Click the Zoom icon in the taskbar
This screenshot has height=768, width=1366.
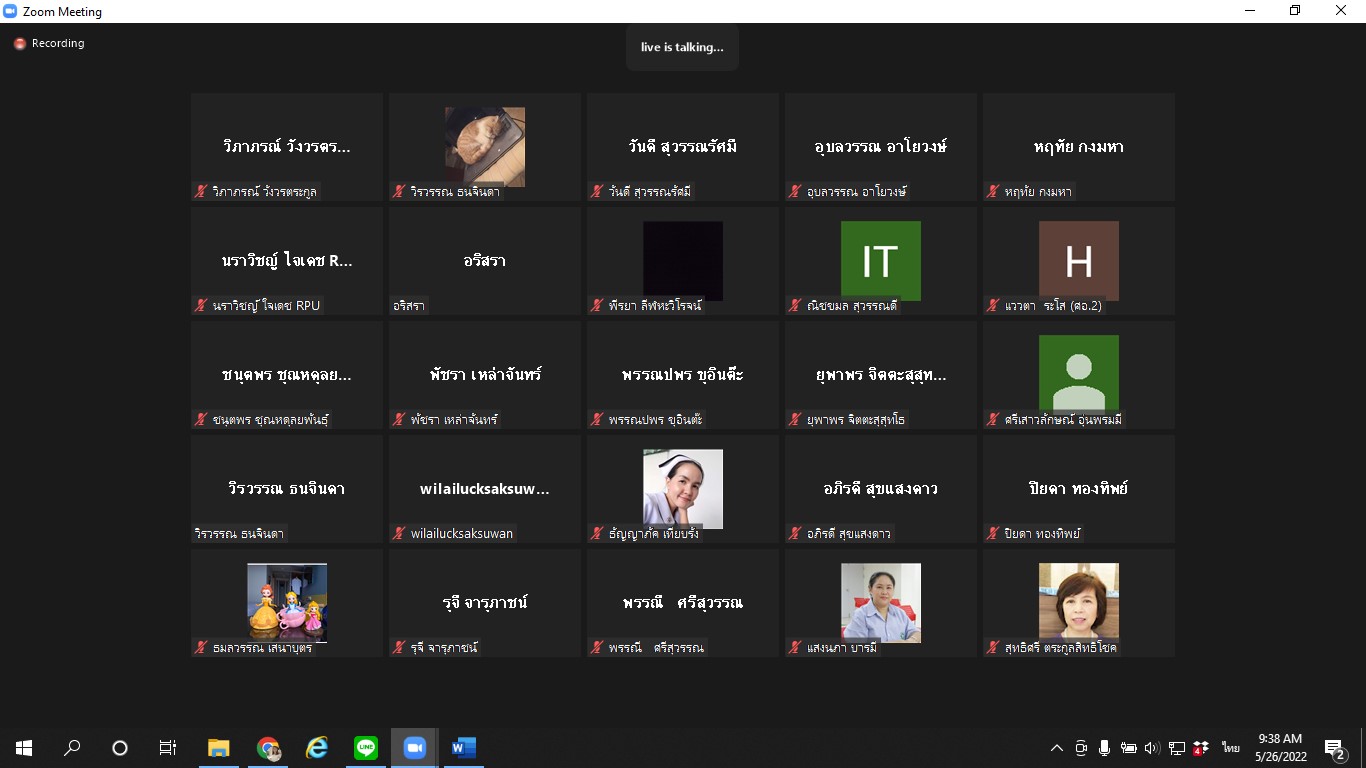(414, 748)
